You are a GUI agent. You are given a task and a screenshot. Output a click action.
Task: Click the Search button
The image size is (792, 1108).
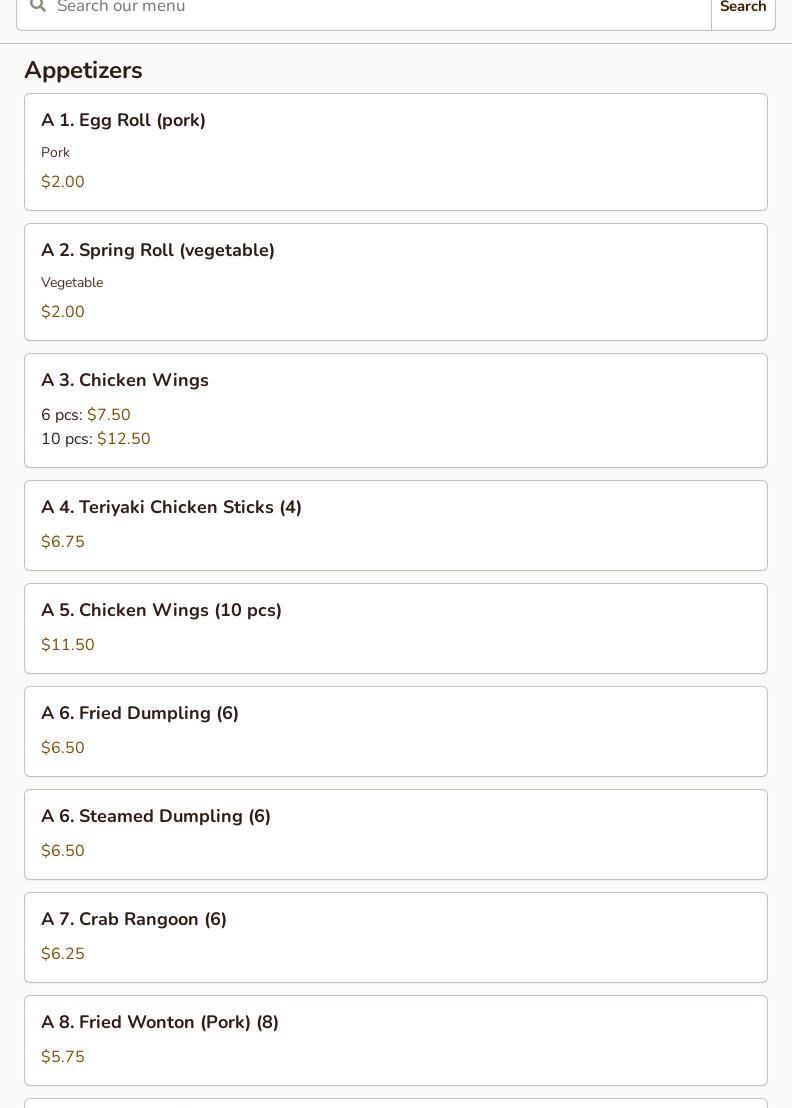tap(743, 8)
